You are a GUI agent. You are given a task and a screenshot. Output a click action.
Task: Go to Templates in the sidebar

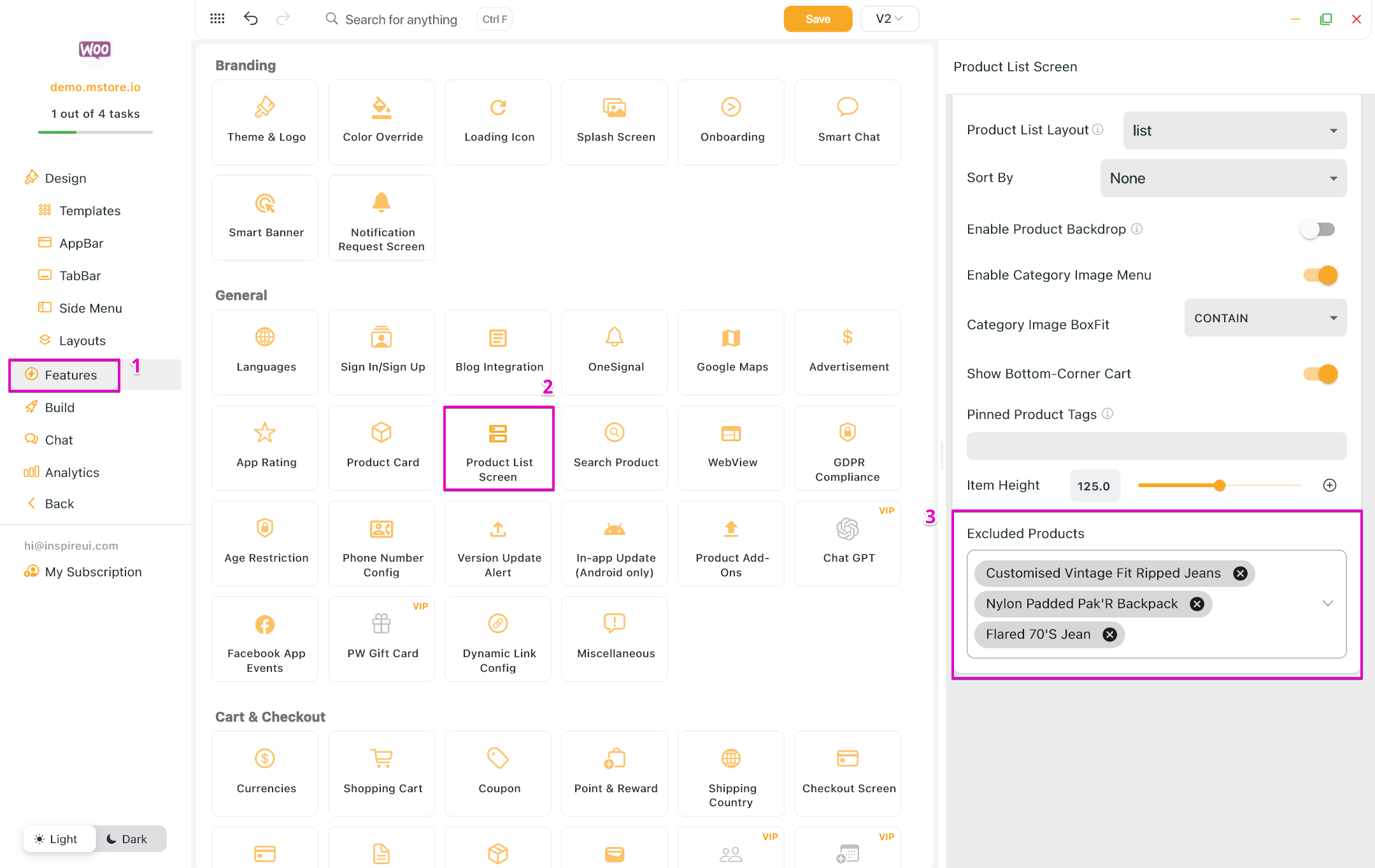[x=90, y=211]
